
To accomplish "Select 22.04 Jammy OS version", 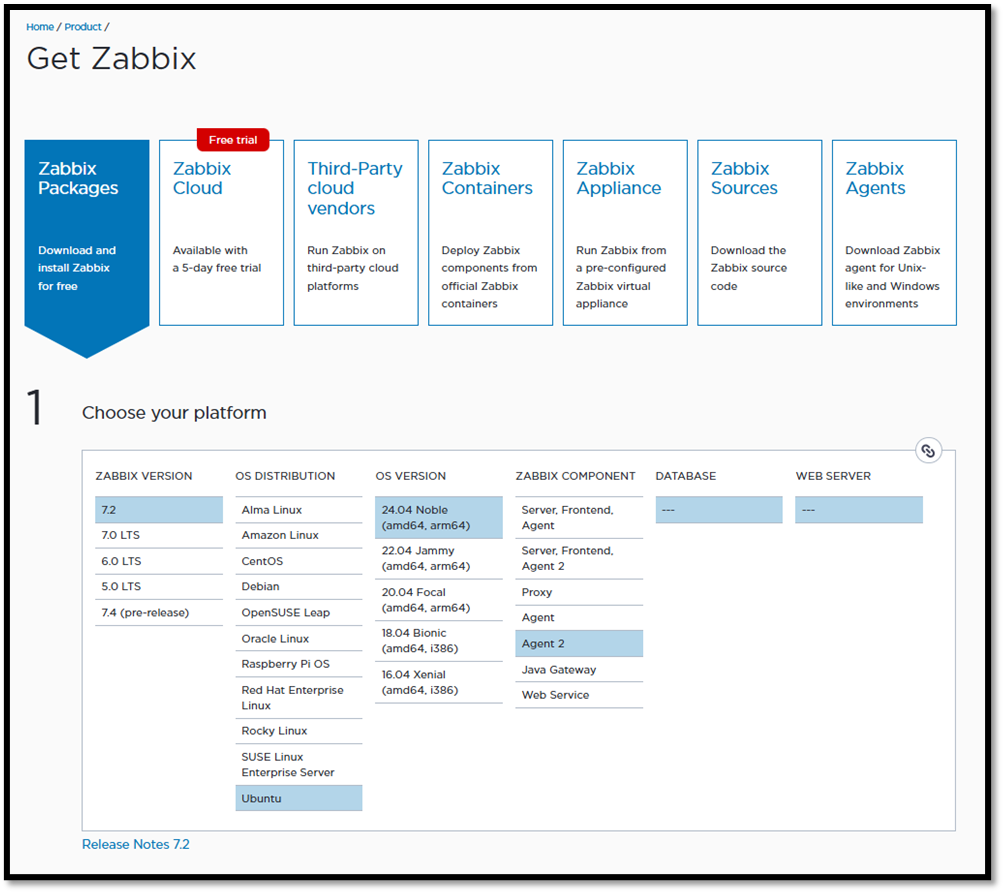I will 438,558.
